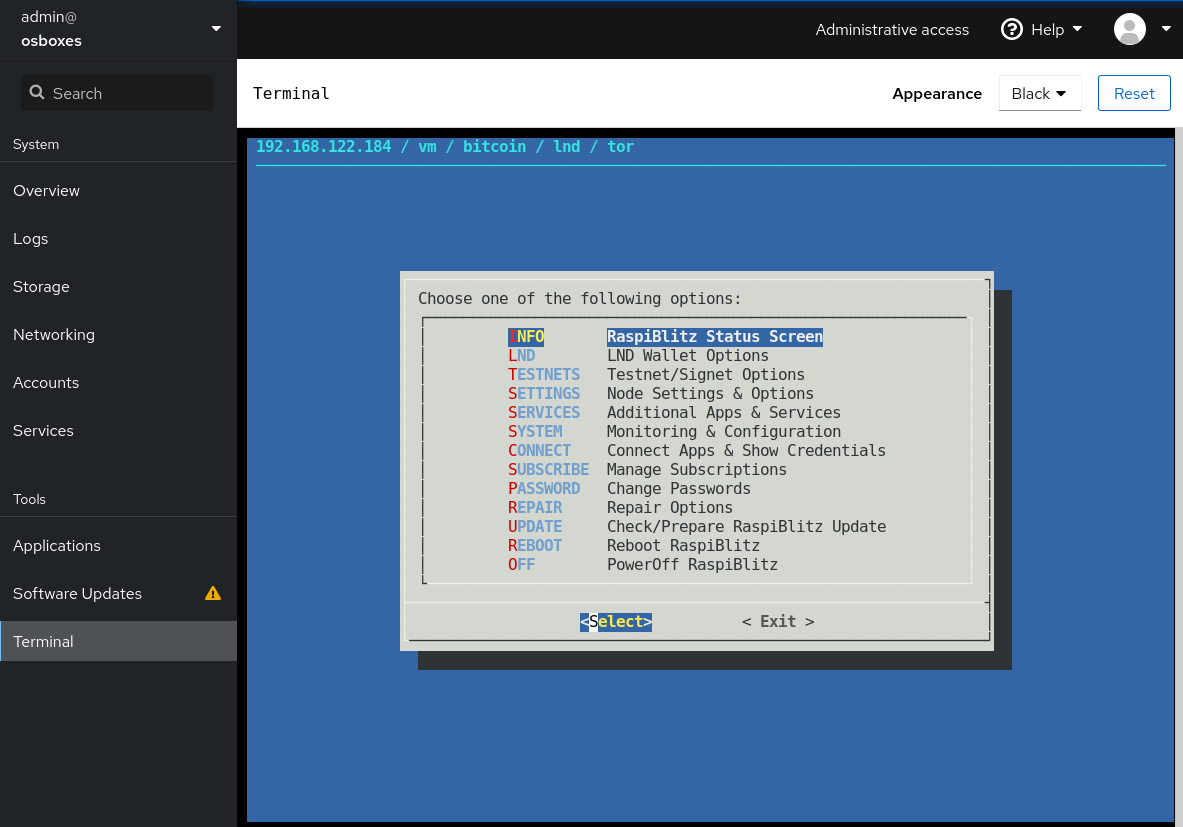Click the Appearance label
Screen dimensions: 1183x827
(937, 94)
